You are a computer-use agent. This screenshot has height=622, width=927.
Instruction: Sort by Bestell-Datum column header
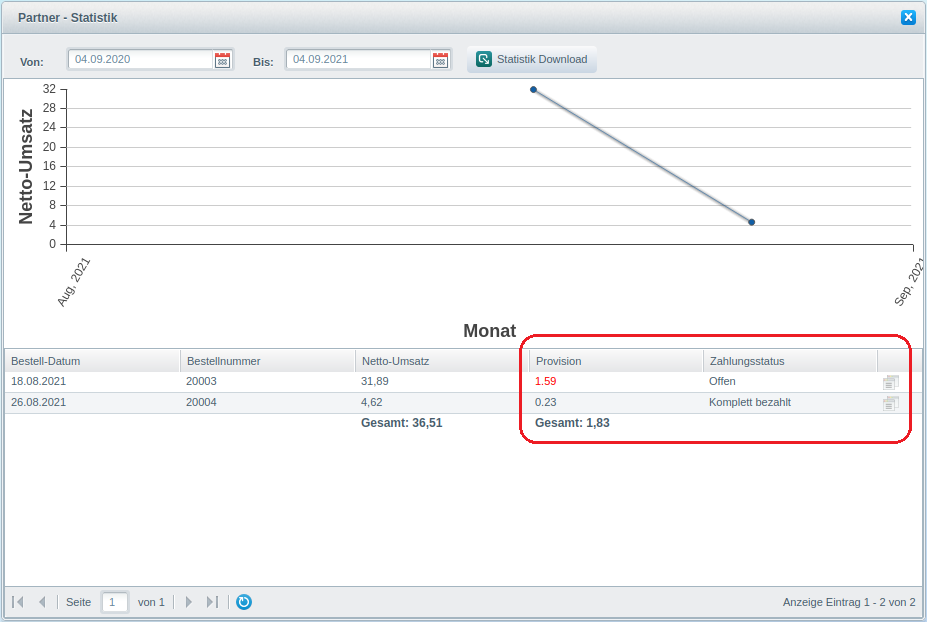pos(92,361)
